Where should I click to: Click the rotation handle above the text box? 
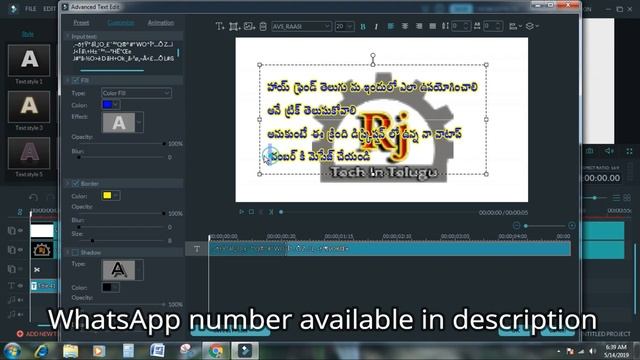pyautogui.click(x=373, y=55)
